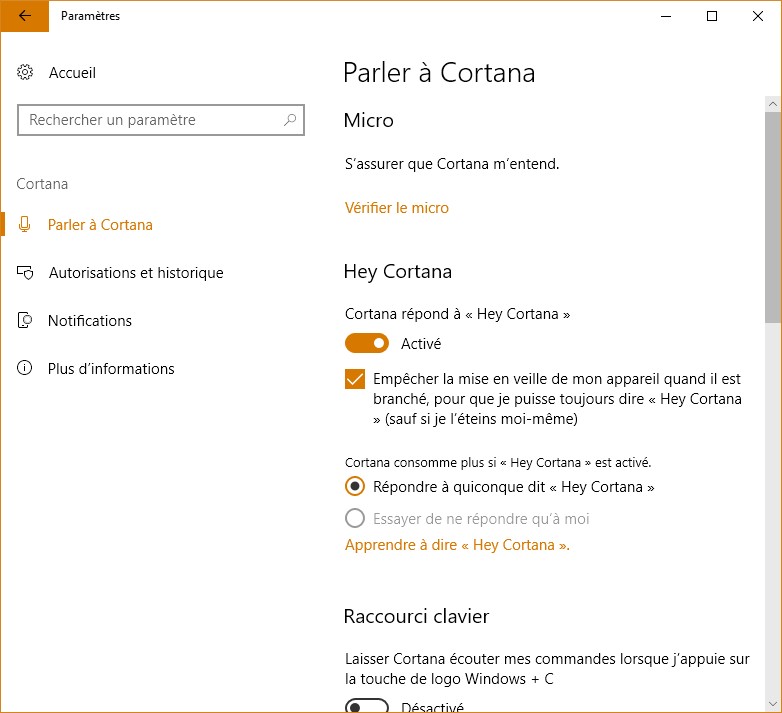The image size is (782, 713).
Task: Close the Paramètres window
Action: pos(758,16)
